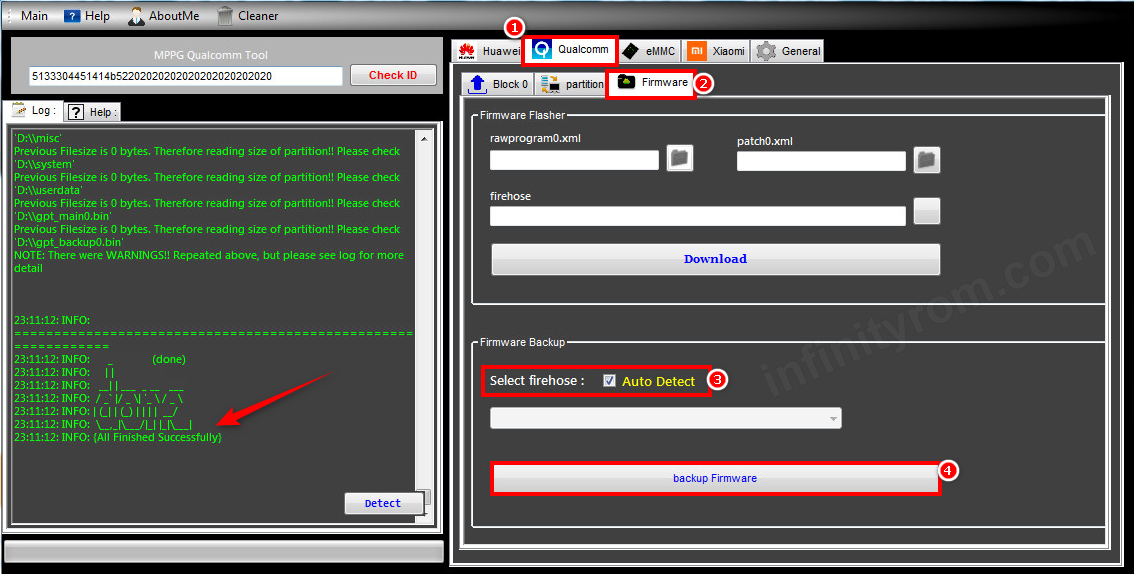
Task: Click the Check ID button
Action: coord(393,74)
